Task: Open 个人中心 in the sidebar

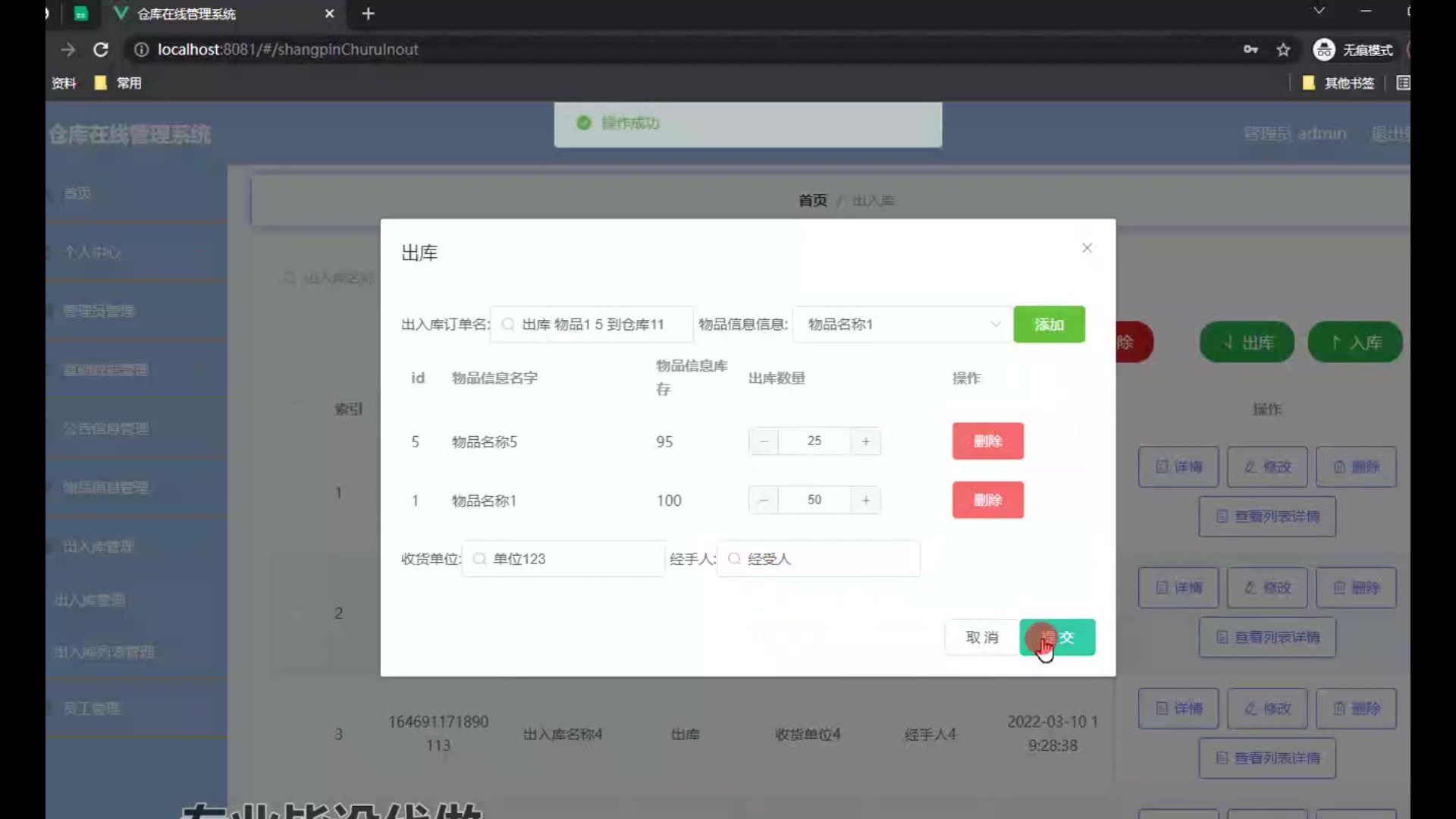Action: [93, 253]
